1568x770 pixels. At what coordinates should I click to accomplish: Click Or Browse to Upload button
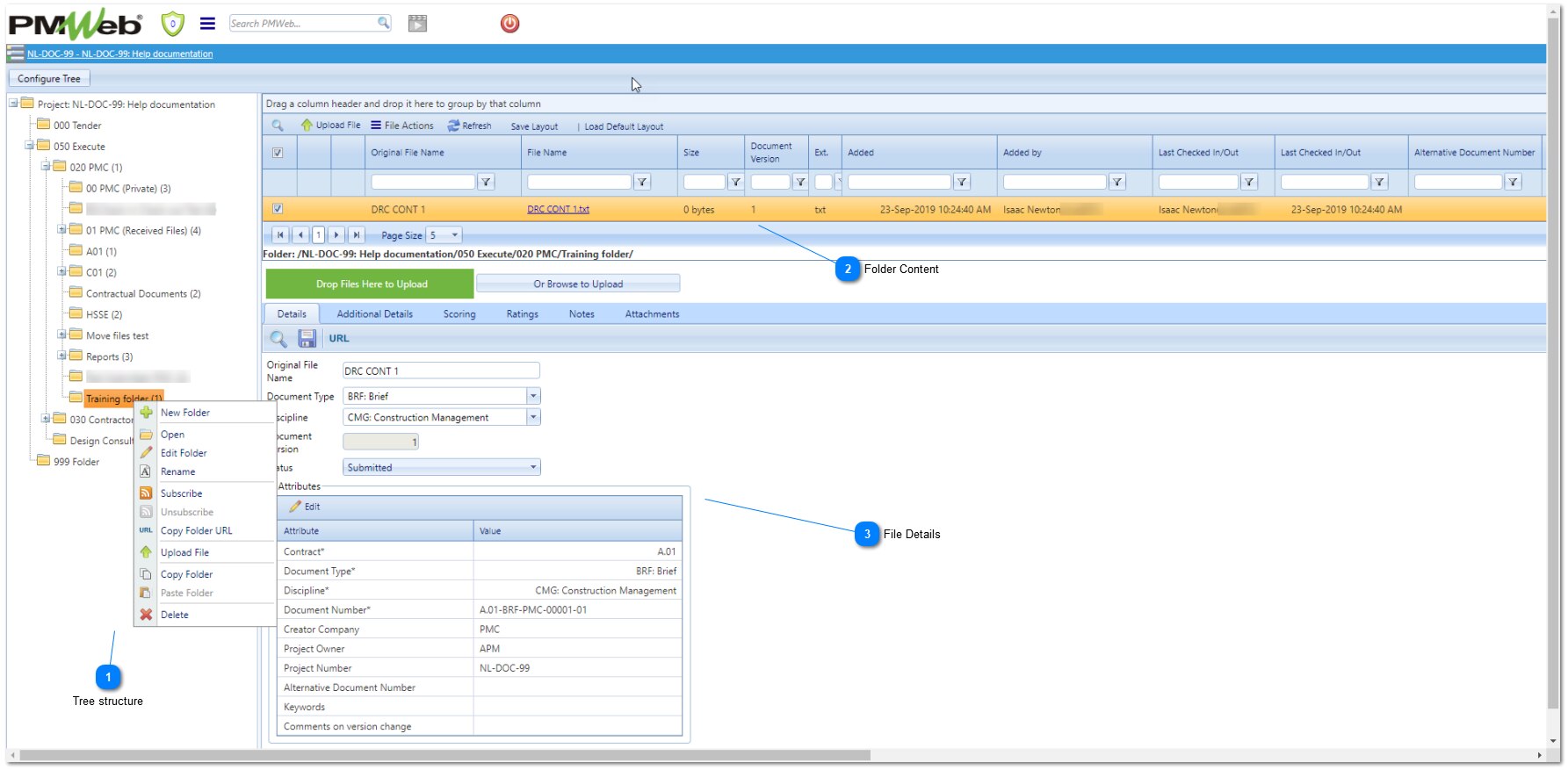coord(578,284)
